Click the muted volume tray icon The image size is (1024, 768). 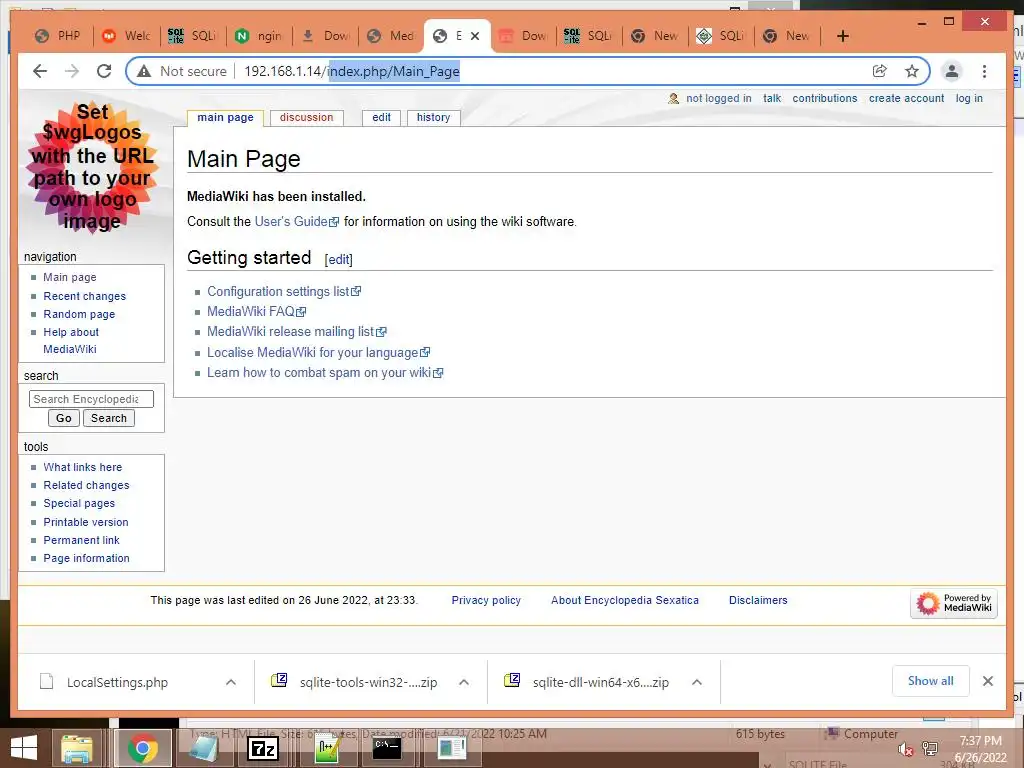(x=905, y=750)
